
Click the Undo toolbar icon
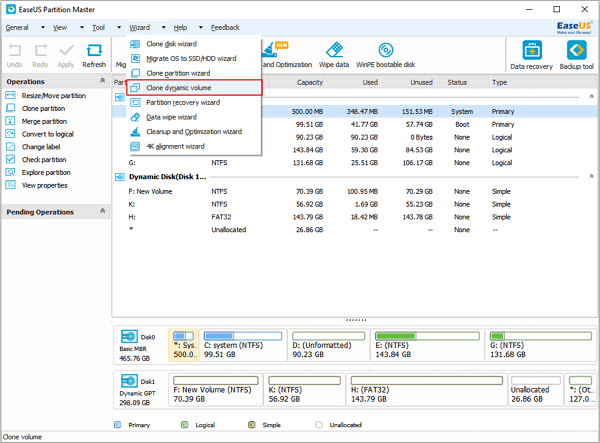(15, 50)
